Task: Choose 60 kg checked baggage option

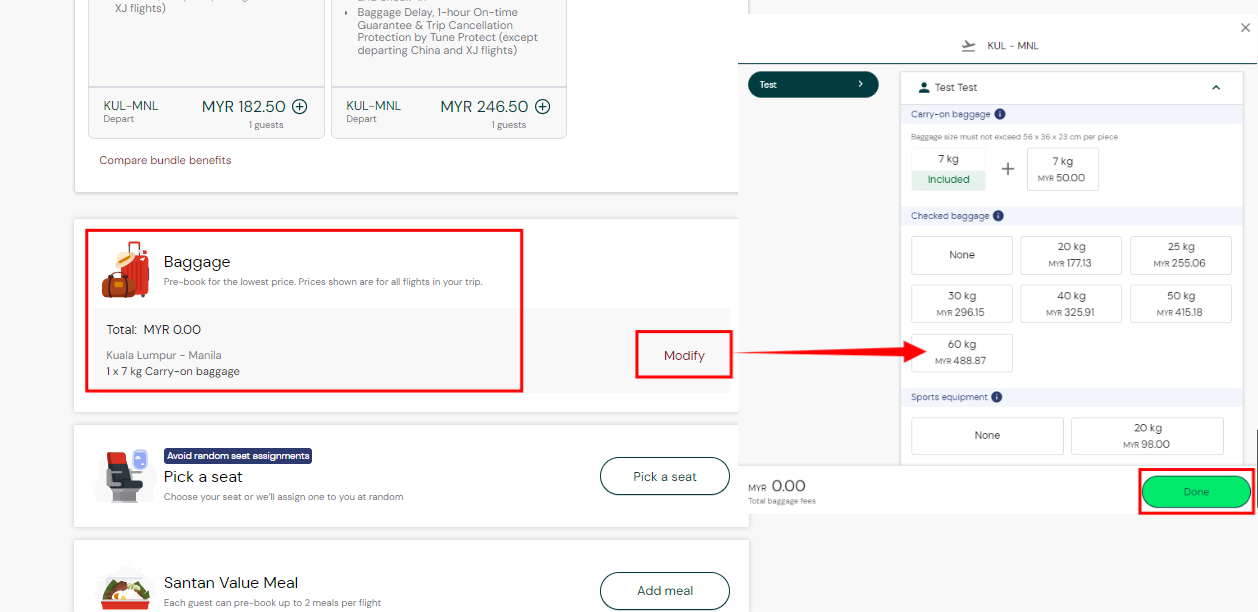Action: point(961,352)
